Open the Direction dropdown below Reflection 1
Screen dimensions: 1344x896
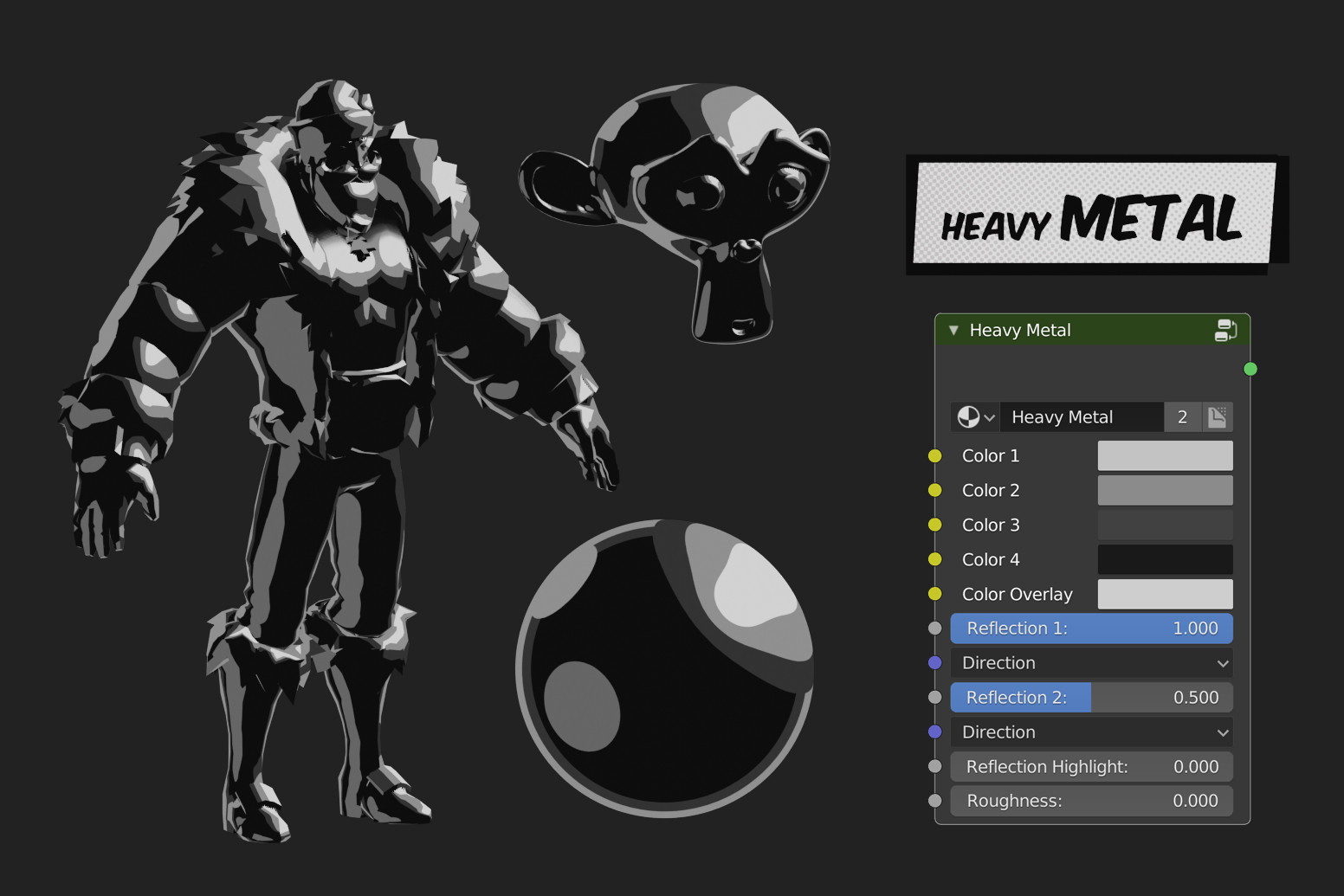(1092, 663)
